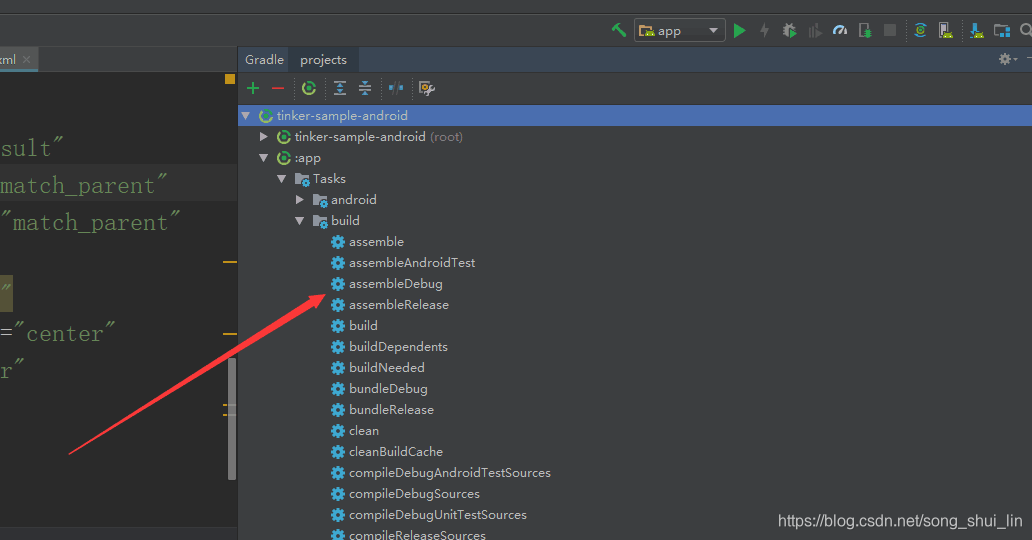Screen dimensions: 1032x540
Task: Start debugging with the bug icon
Action: point(789,30)
